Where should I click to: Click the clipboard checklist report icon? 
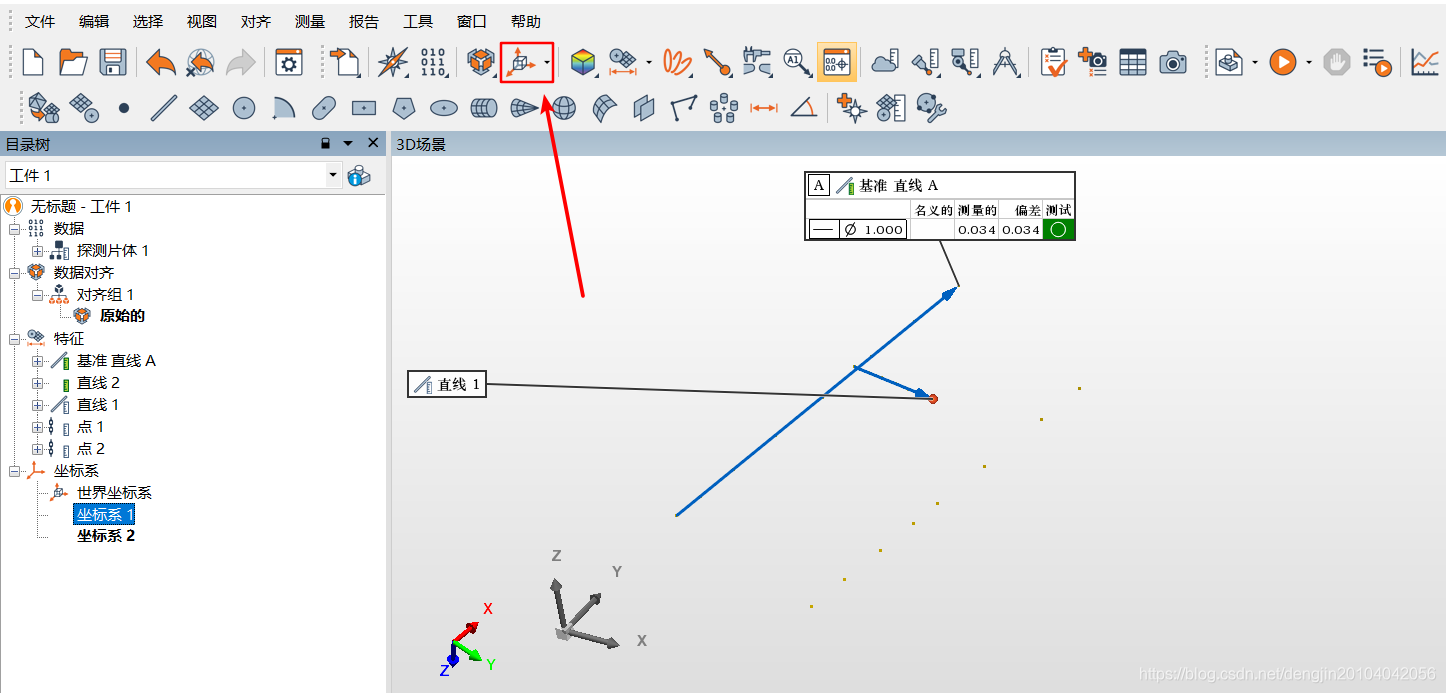[1053, 62]
